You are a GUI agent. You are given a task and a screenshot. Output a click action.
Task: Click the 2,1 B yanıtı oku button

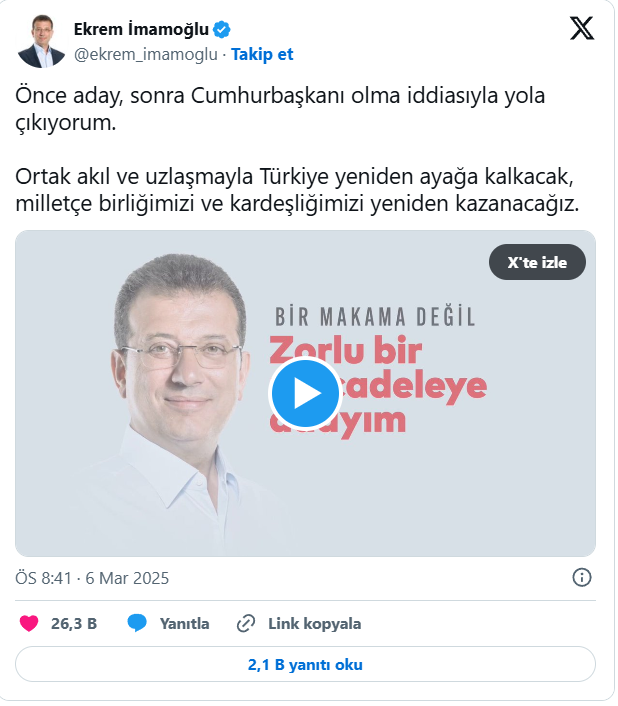pyautogui.click(x=305, y=664)
